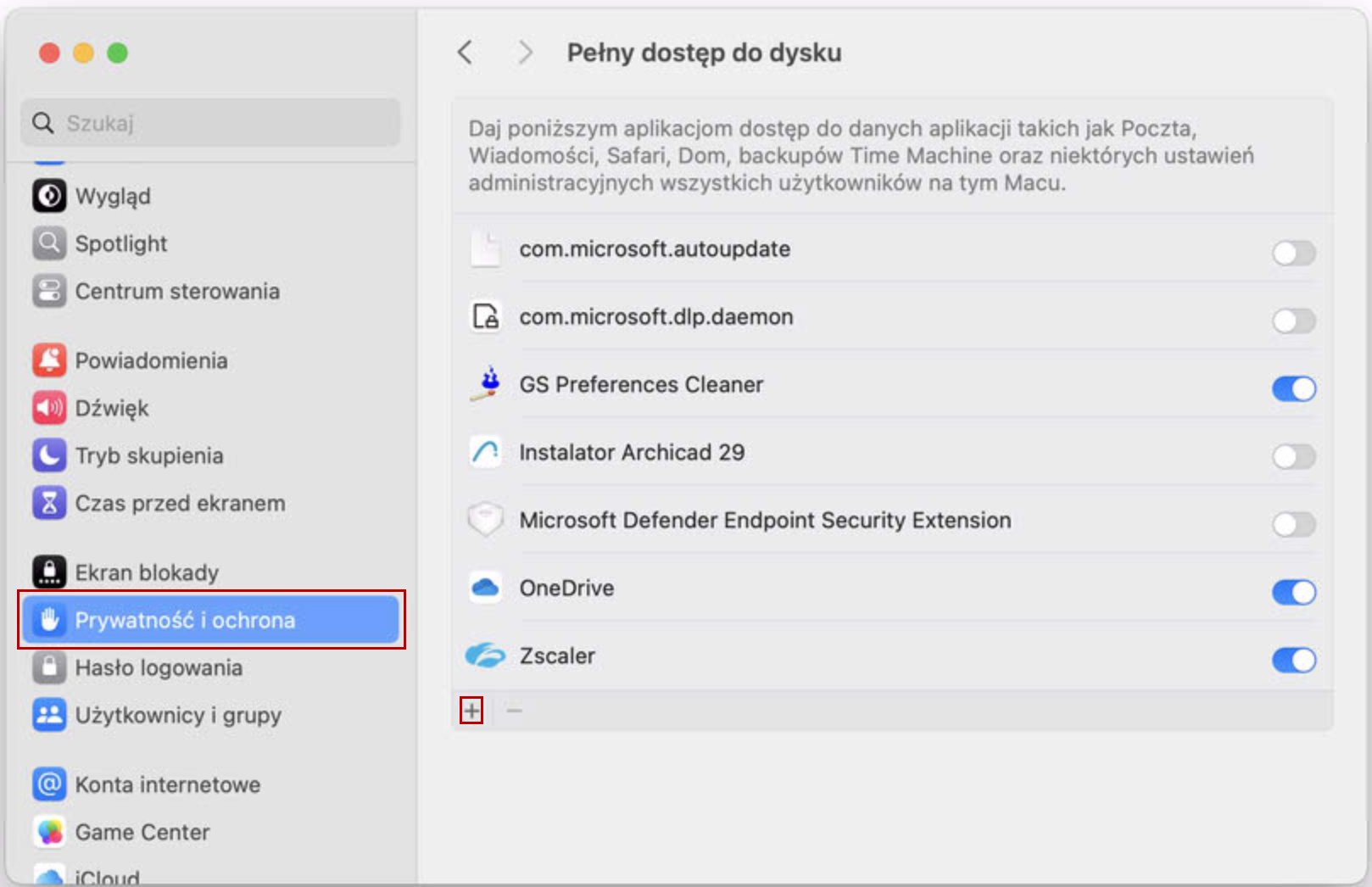
Task: Click the Microsoft Defender shield icon
Action: (x=485, y=520)
